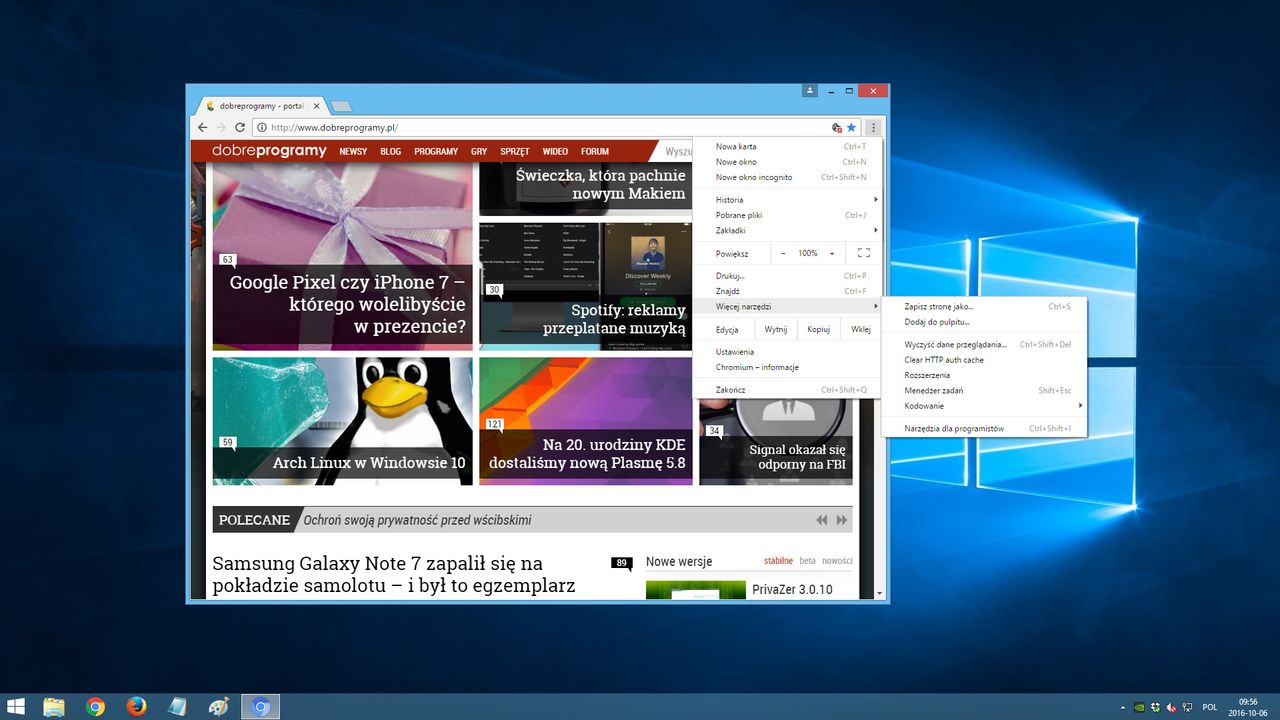Reload the page with refresh icon
Image resolution: width=1280 pixels, height=720 pixels.
coord(240,127)
